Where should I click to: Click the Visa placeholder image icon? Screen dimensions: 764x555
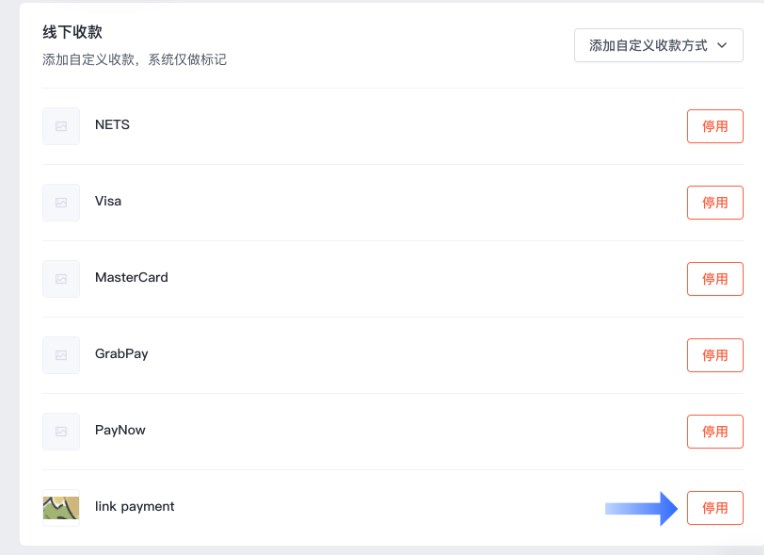click(61, 203)
